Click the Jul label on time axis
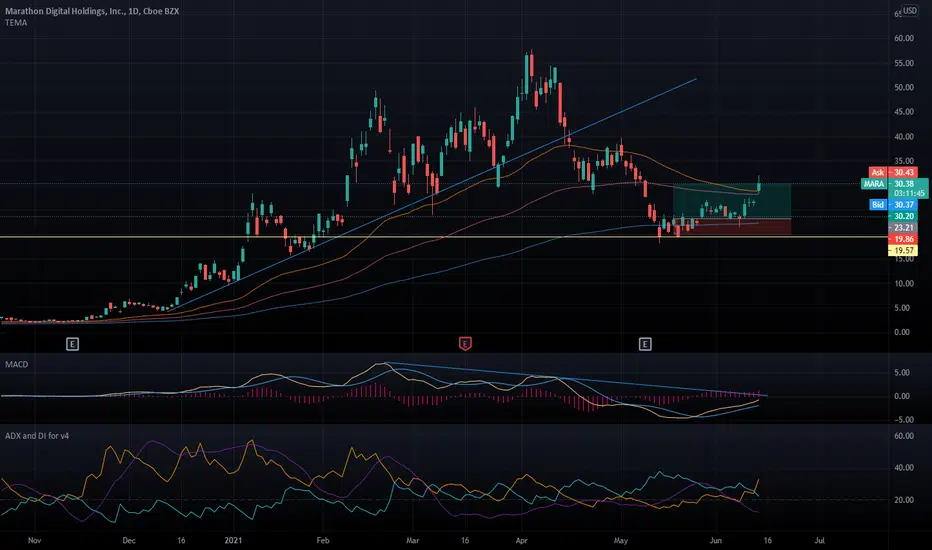The height and width of the screenshot is (550, 932). tap(820, 540)
